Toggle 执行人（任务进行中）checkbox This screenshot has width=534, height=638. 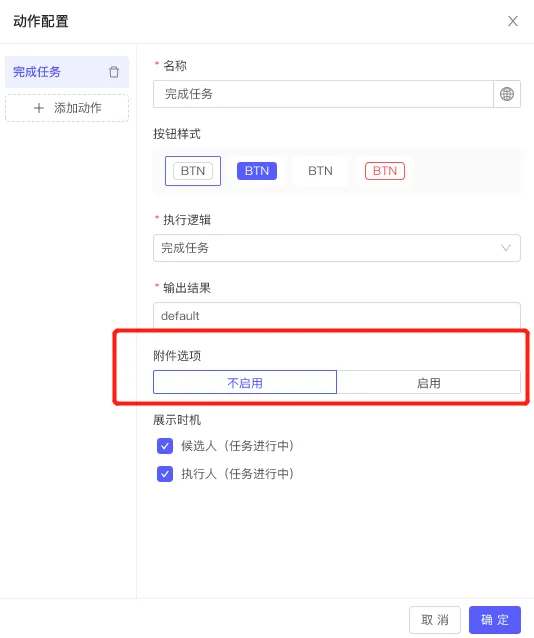point(165,474)
